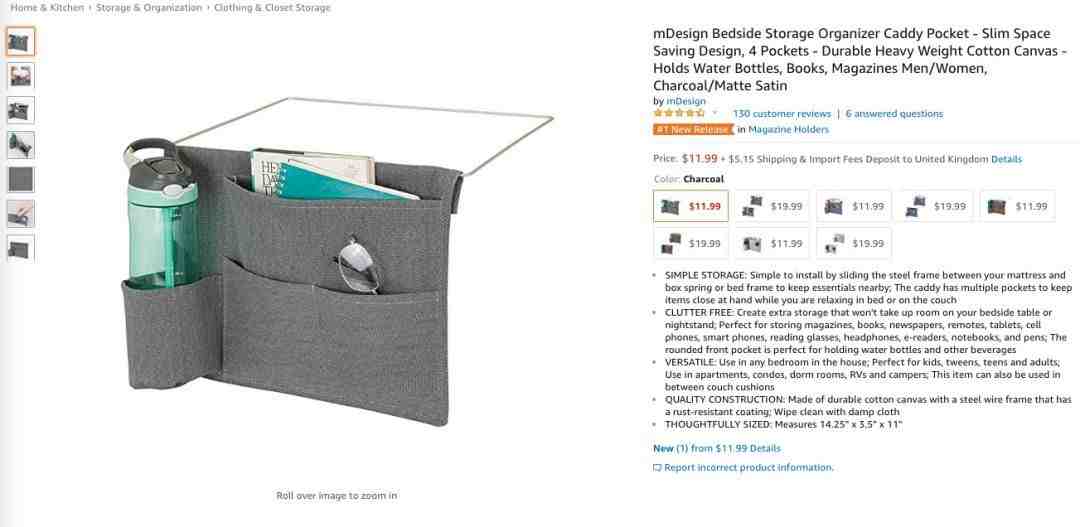The width and height of the screenshot is (1080, 527).
Task: Open the 6 answered questions link
Action: 894,114
